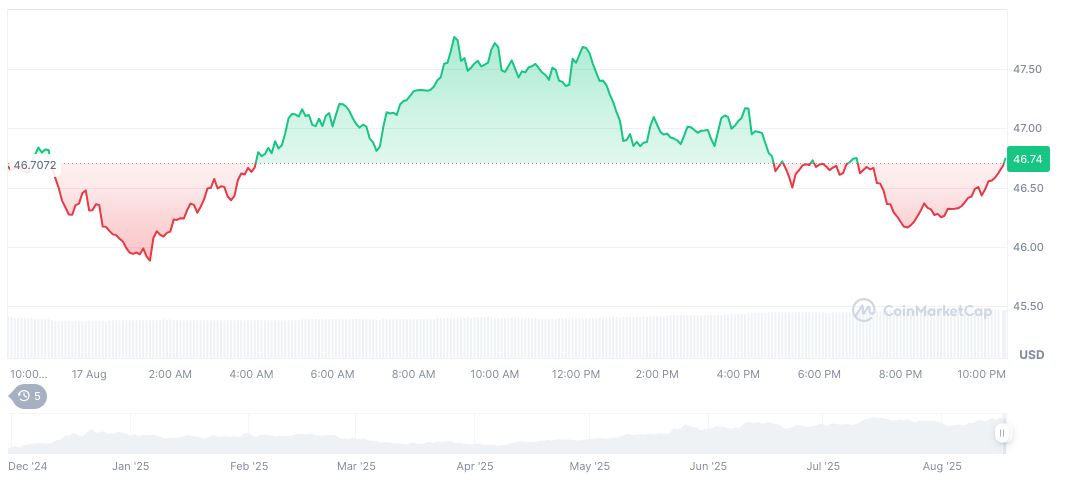Select Jul '25 on the range navigator
The image size is (1072, 477).
(823, 466)
